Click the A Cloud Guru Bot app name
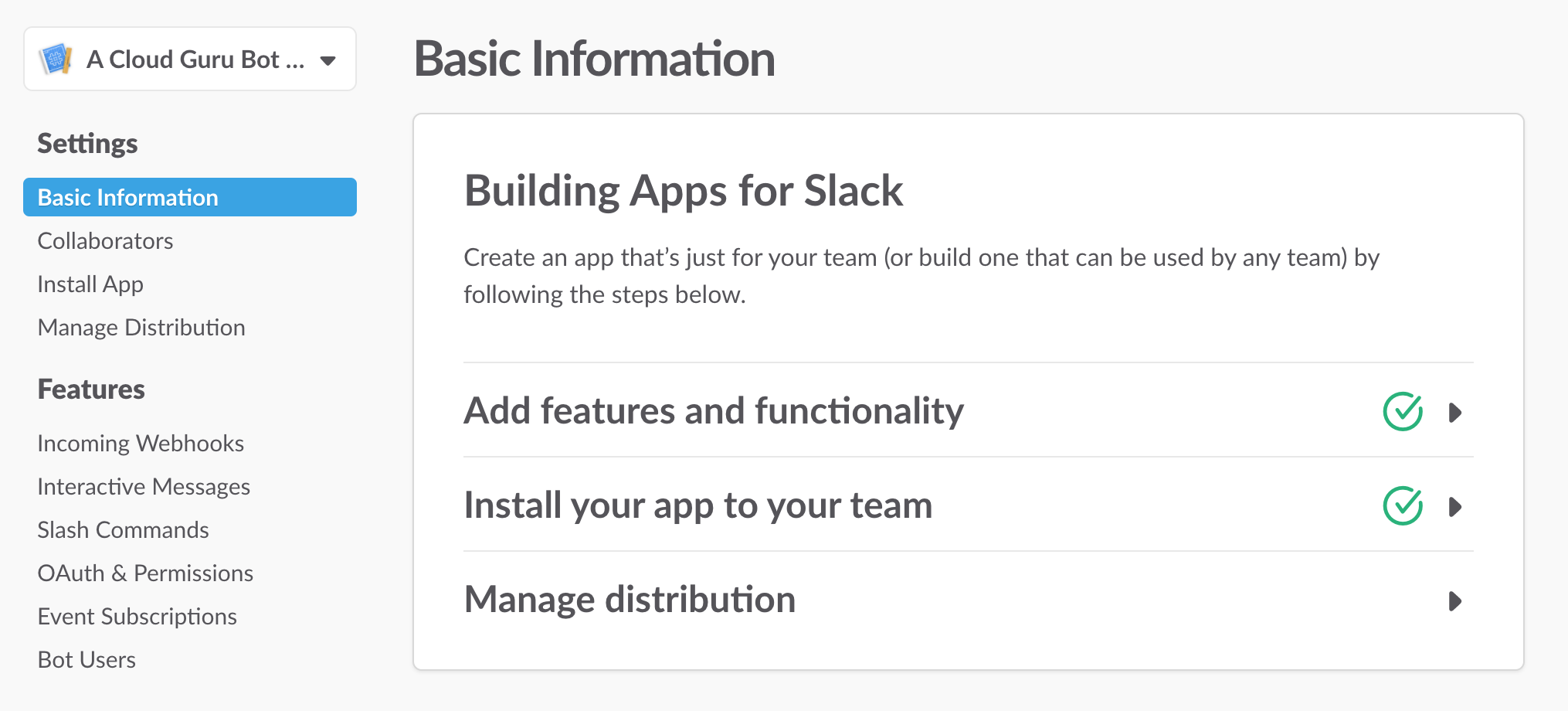This screenshot has width=1568, height=711. pos(195,60)
